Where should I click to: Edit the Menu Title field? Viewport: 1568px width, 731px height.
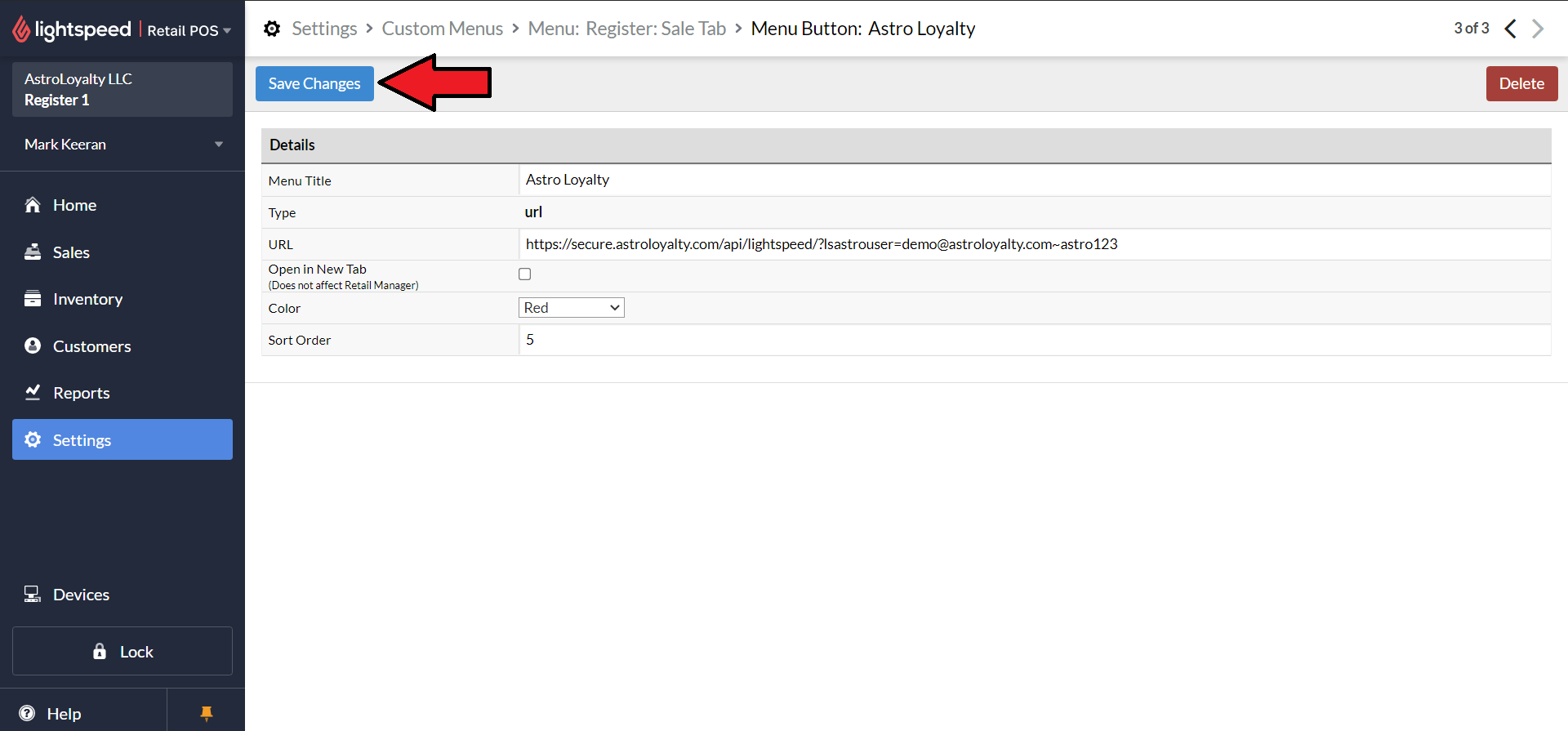(x=1035, y=180)
